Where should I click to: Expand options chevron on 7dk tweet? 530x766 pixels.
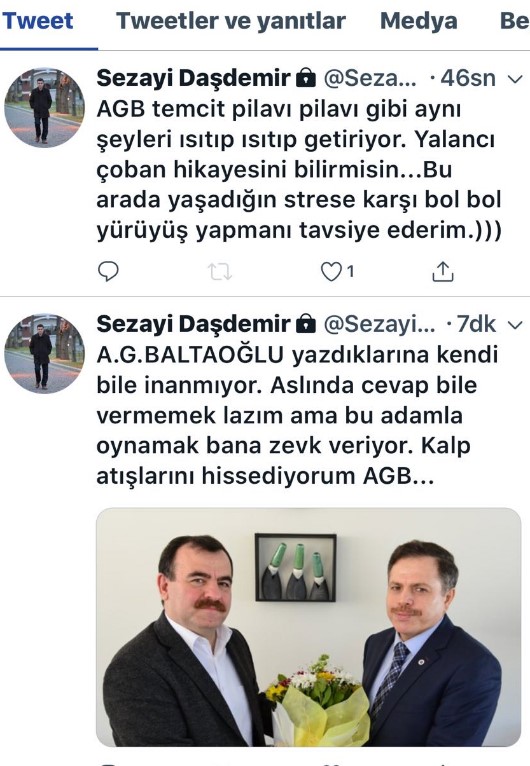click(515, 325)
